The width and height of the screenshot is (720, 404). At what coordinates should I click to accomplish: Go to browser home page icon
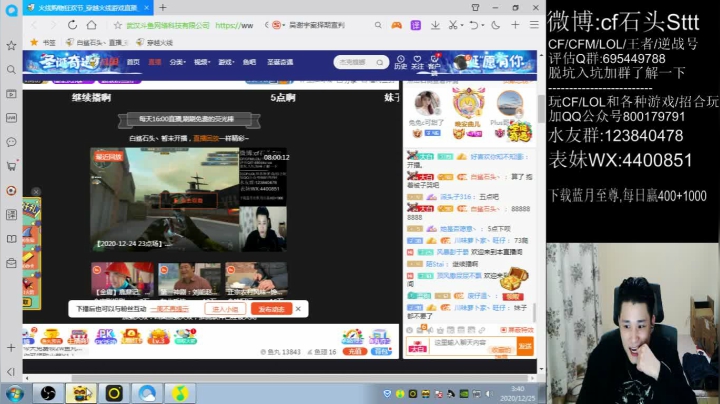[x=91, y=25]
